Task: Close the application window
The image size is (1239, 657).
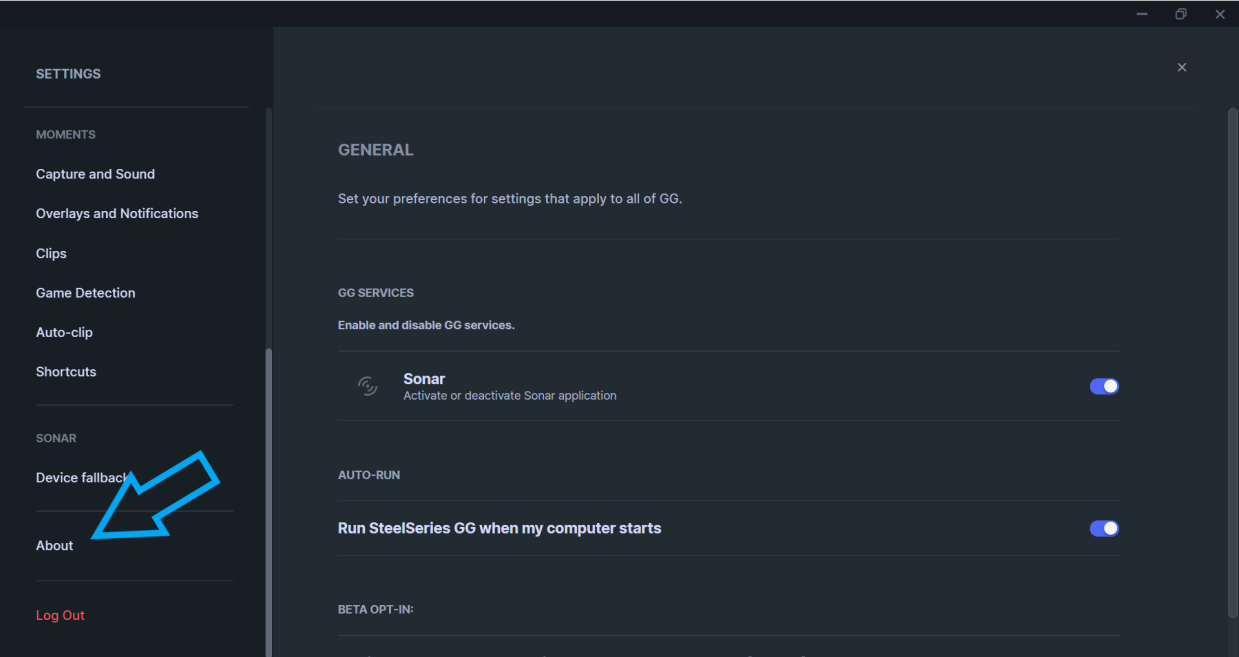Action: point(1220,14)
